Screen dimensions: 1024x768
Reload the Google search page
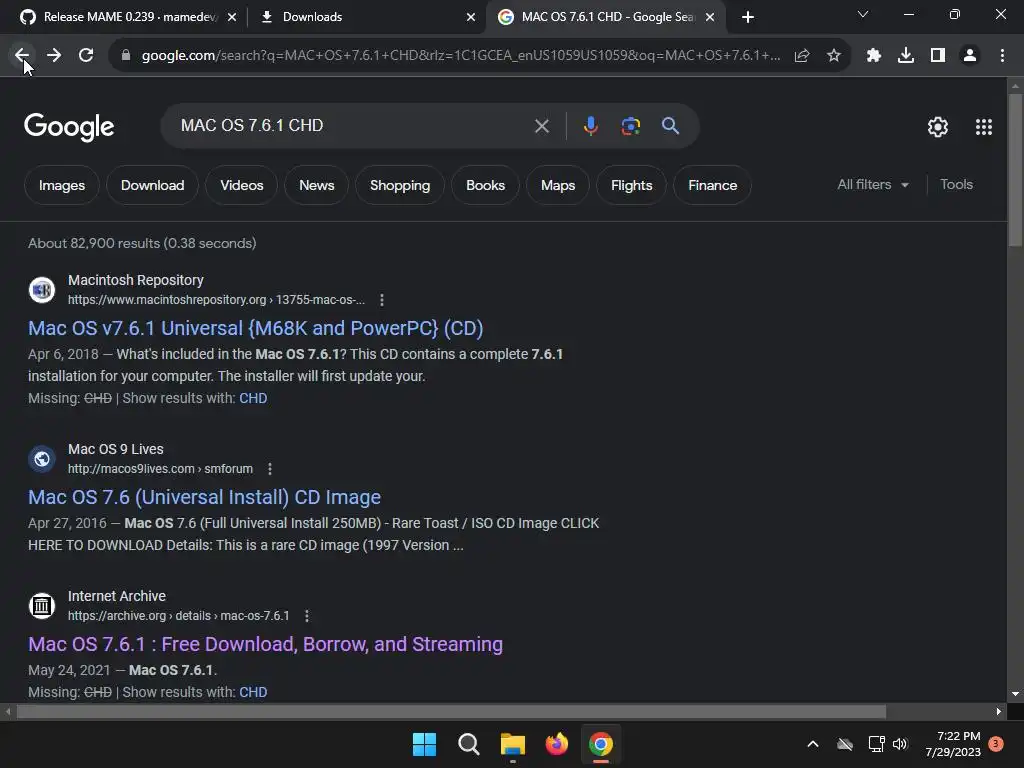(x=86, y=56)
